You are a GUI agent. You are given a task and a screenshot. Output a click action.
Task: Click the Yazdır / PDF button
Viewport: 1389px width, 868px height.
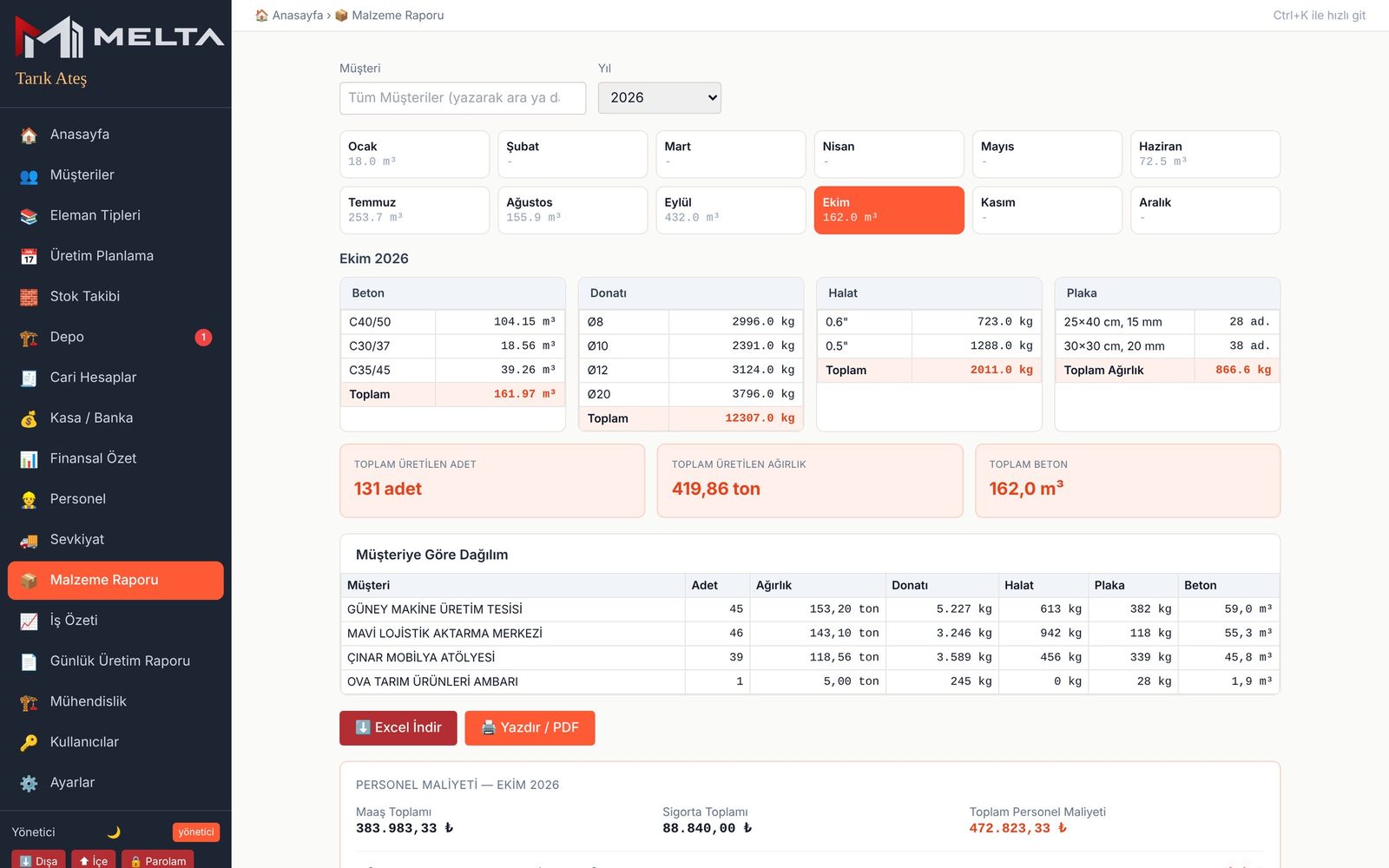pos(530,728)
